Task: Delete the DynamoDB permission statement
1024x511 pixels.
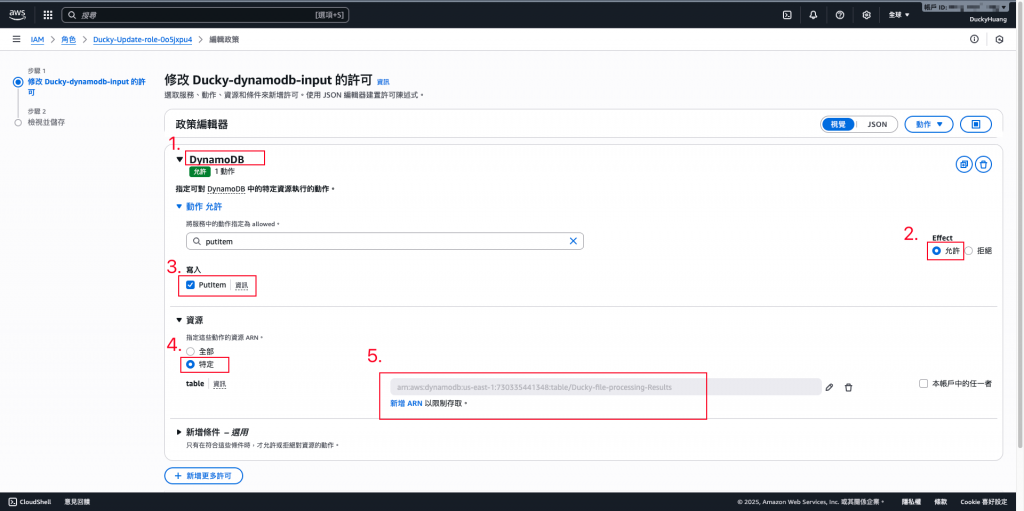Action: (x=984, y=165)
